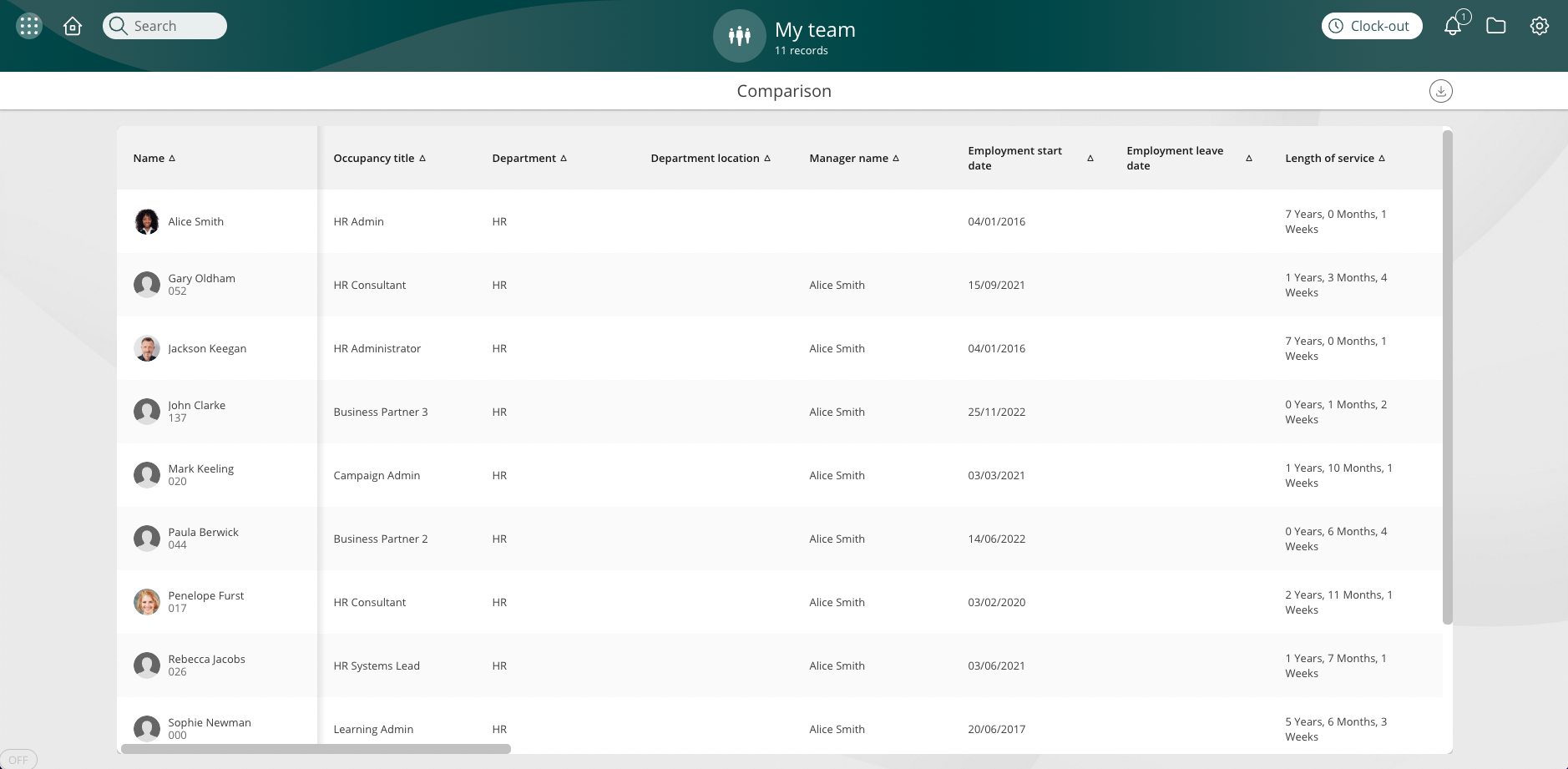Click Alice Smith's avatar photo
Screen dimensions: 1568x769
[147, 221]
